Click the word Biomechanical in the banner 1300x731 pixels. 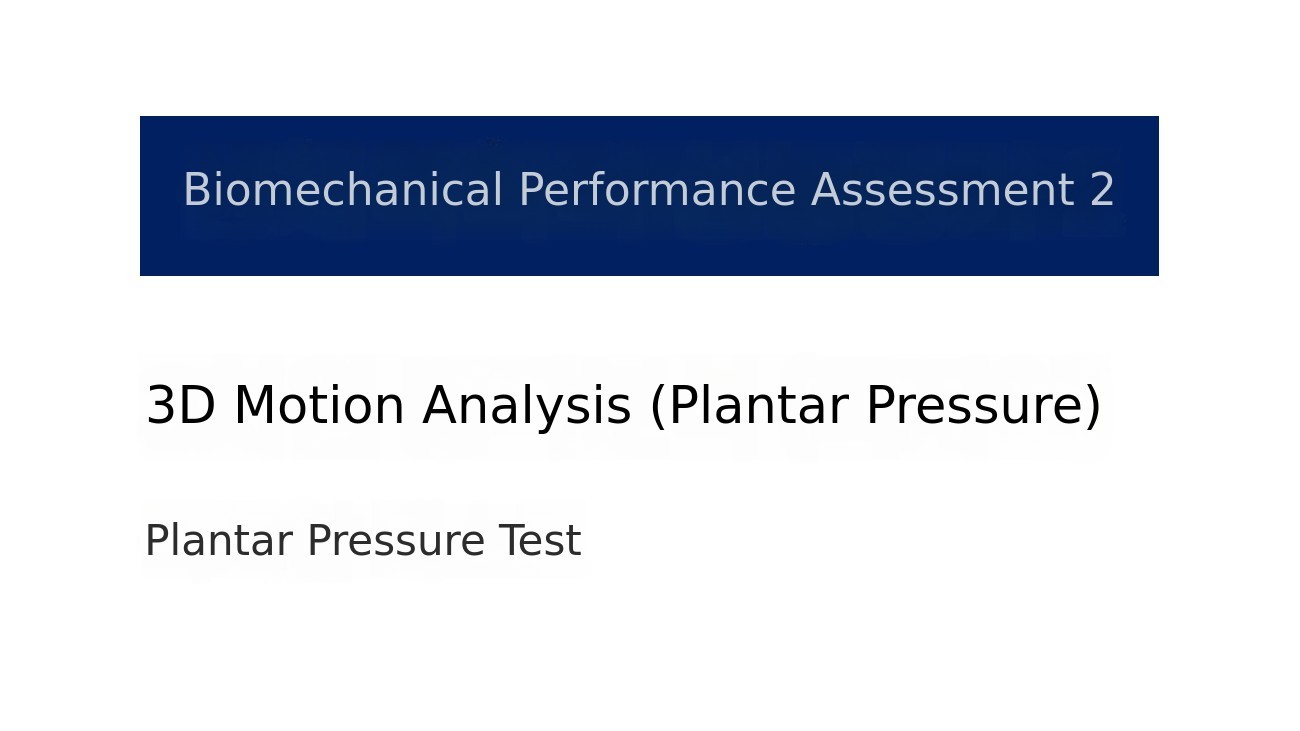[342, 190]
